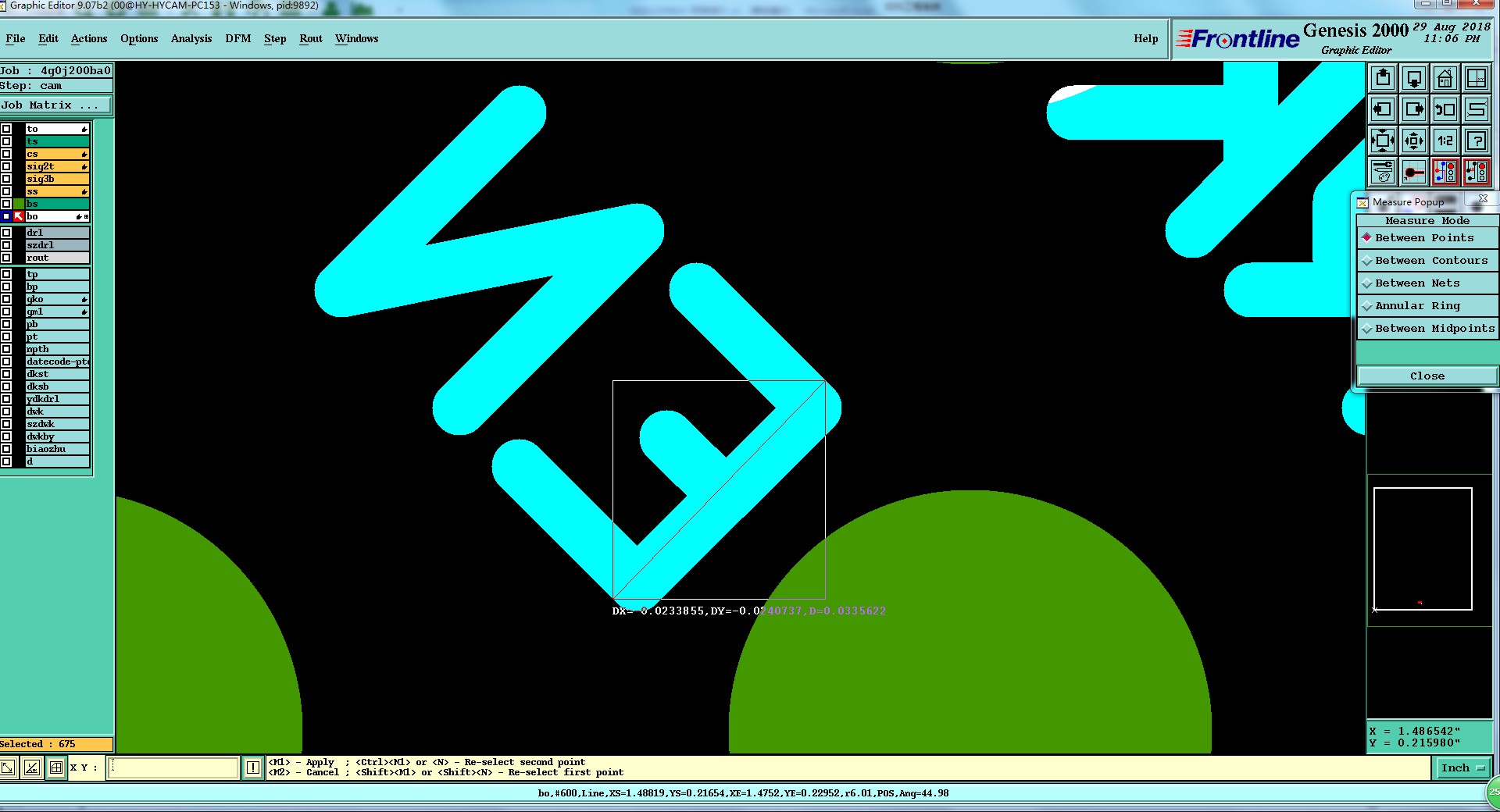Click the XY coordinate input field
Screen dimensions: 1500x812
click(173, 767)
